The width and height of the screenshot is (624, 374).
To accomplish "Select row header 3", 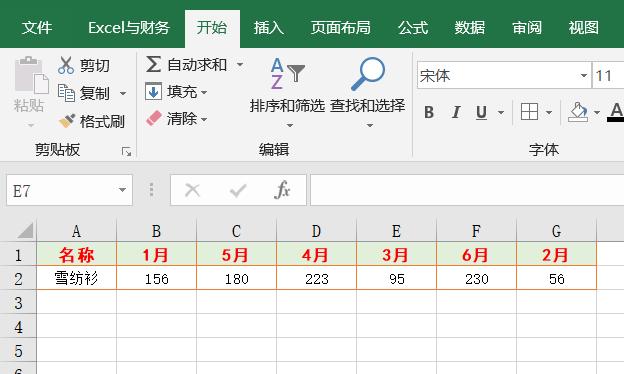I will click(18, 302).
